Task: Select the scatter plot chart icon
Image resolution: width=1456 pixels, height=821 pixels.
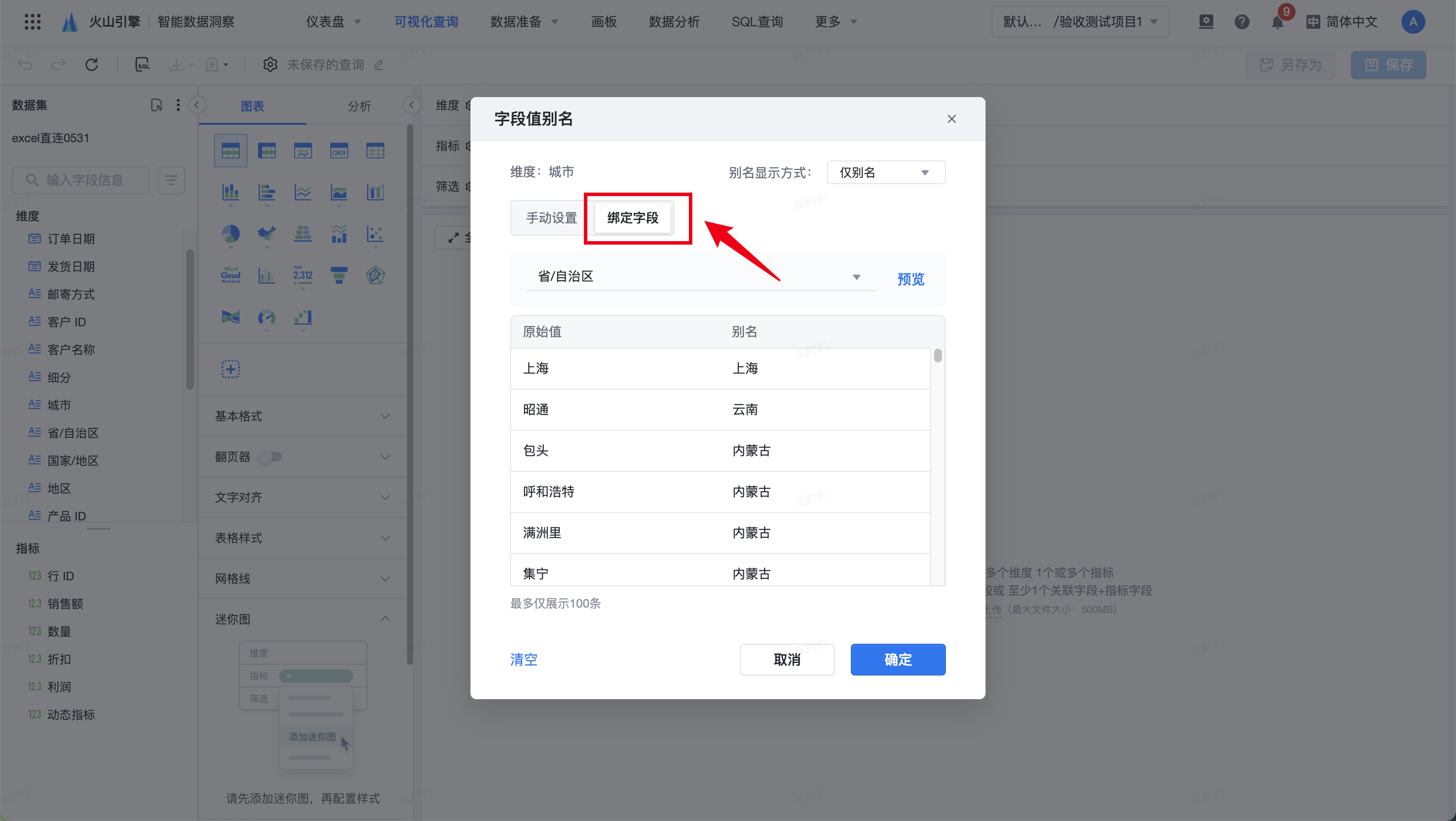Action: click(375, 234)
